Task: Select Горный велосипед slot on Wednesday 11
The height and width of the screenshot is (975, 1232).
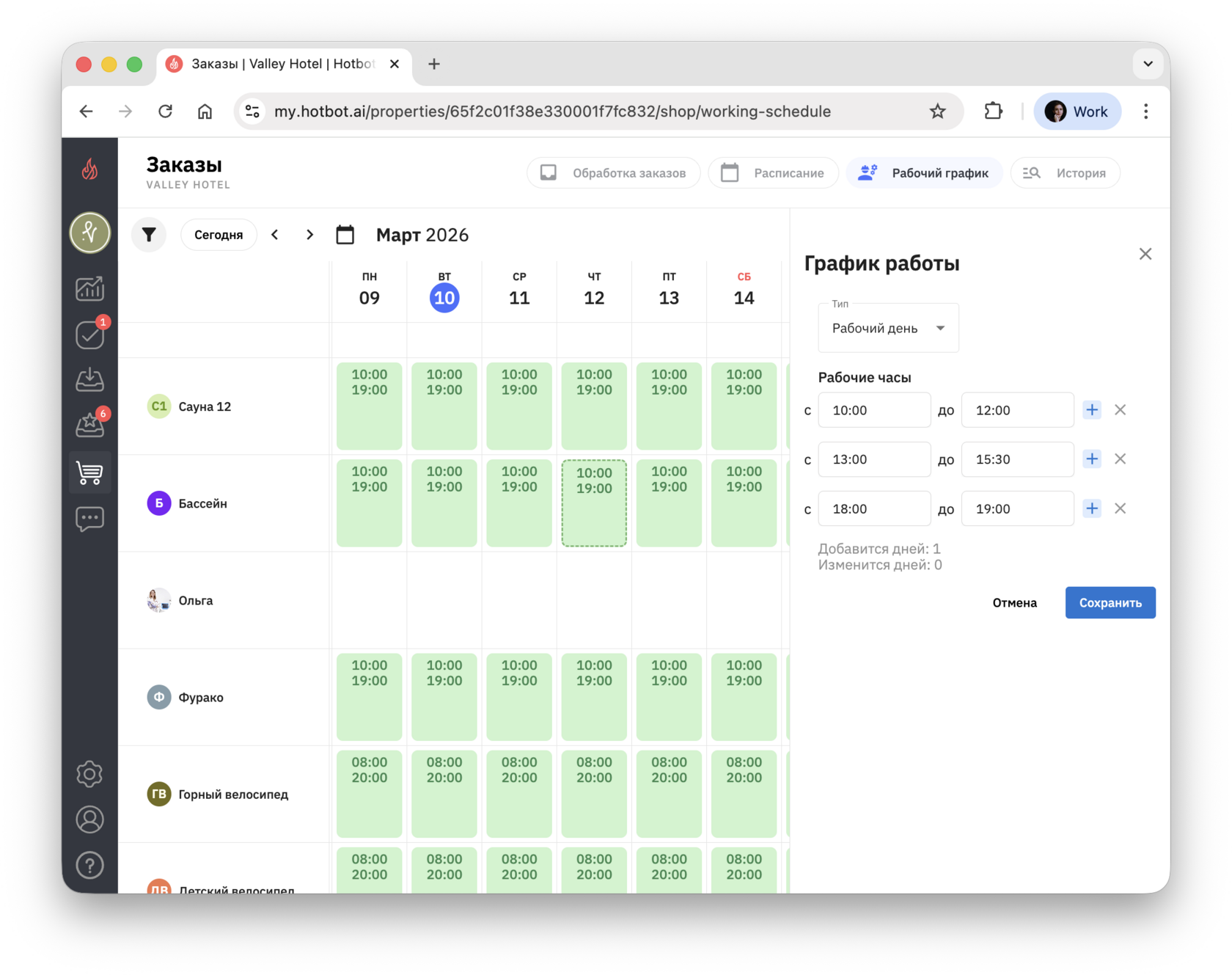Action: pyautogui.click(x=519, y=794)
